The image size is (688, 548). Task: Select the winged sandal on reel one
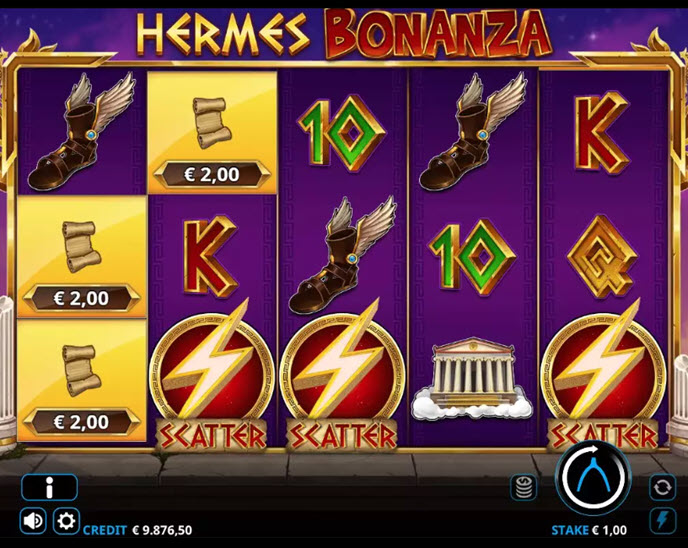82,132
